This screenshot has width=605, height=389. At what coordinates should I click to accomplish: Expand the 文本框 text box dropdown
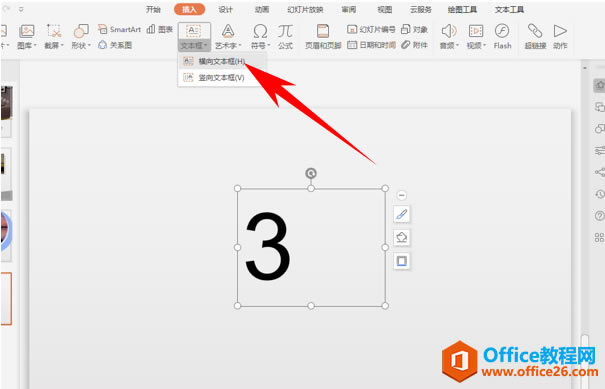pyautogui.click(x=194, y=46)
